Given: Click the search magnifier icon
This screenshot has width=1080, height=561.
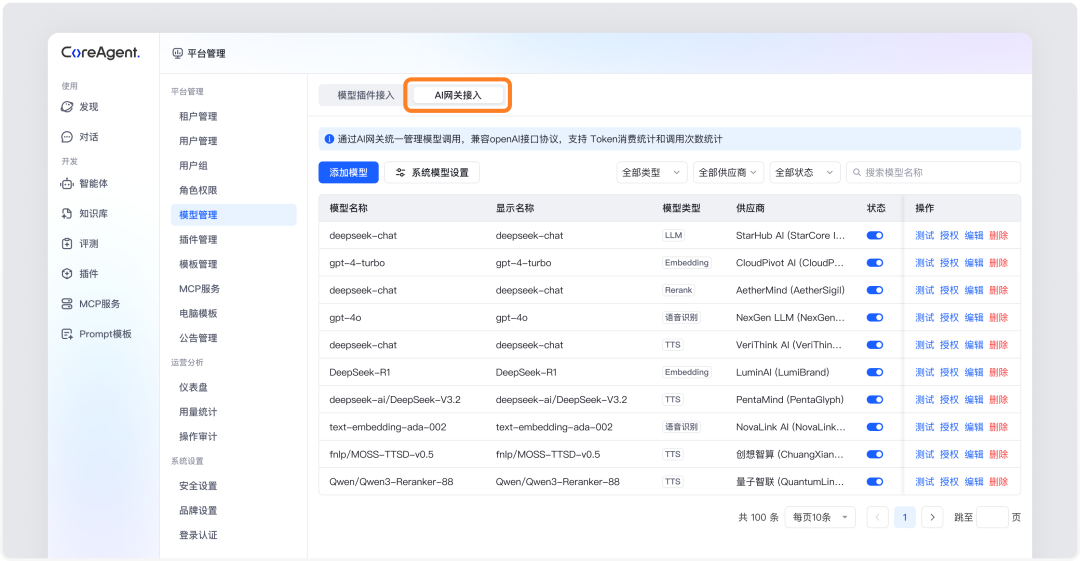Looking at the screenshot, I should (x=857, y=172).
